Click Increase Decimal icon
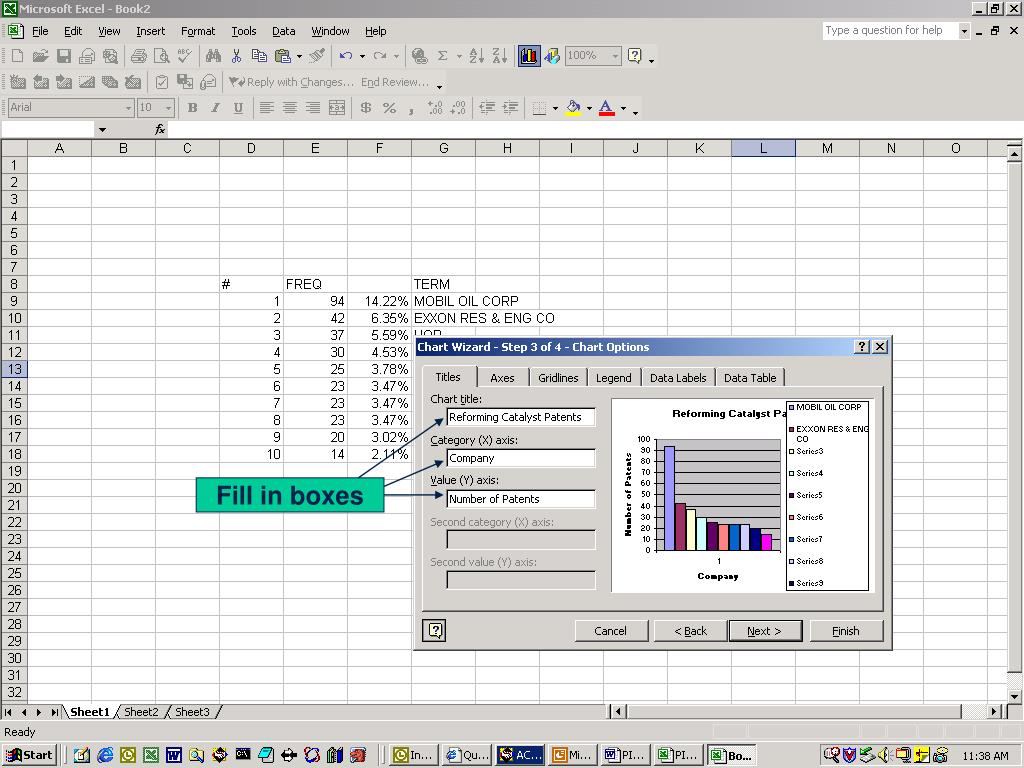 click(435, 108)
